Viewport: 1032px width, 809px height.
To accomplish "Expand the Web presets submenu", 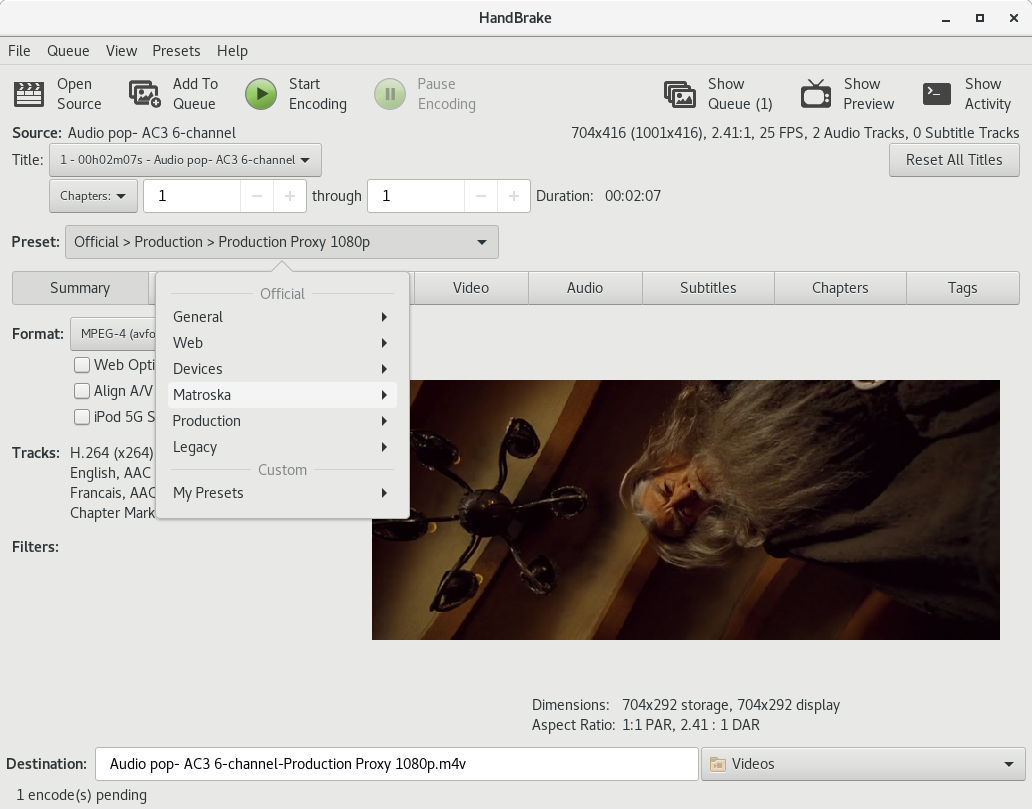I will 282,343.
